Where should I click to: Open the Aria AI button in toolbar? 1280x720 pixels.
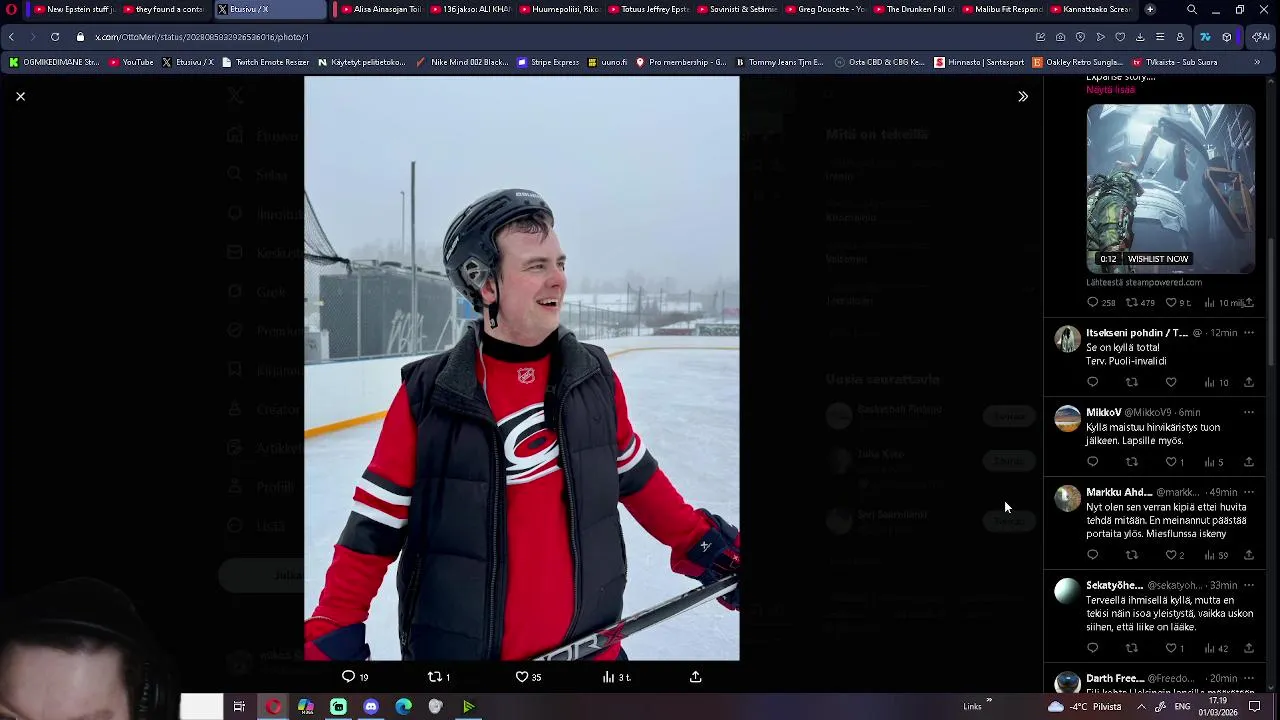point(1261,37)
